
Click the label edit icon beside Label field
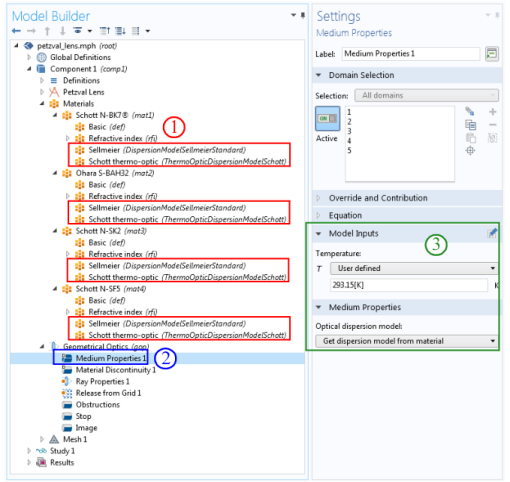(492, 54)
